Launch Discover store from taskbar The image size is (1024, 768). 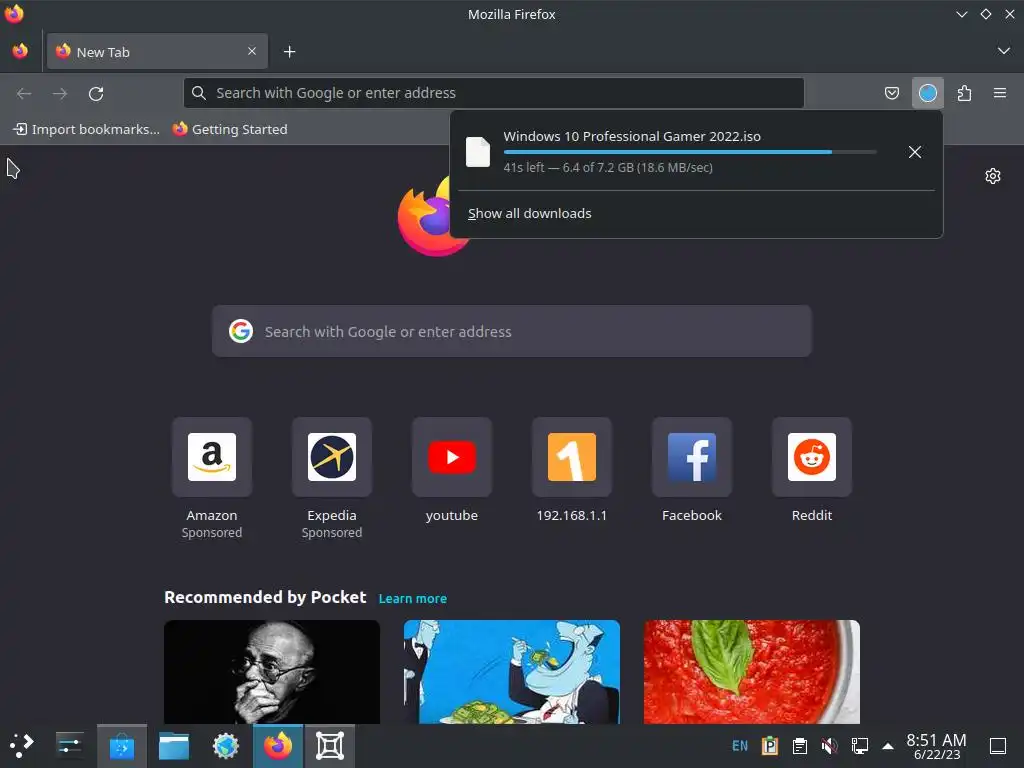tap(121, 746)
